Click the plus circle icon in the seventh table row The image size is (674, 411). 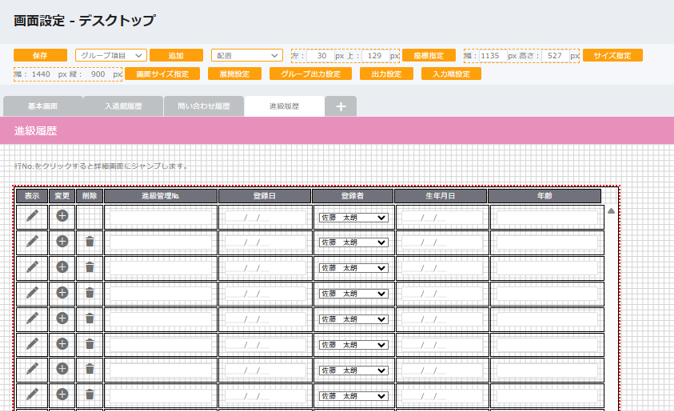62,368
